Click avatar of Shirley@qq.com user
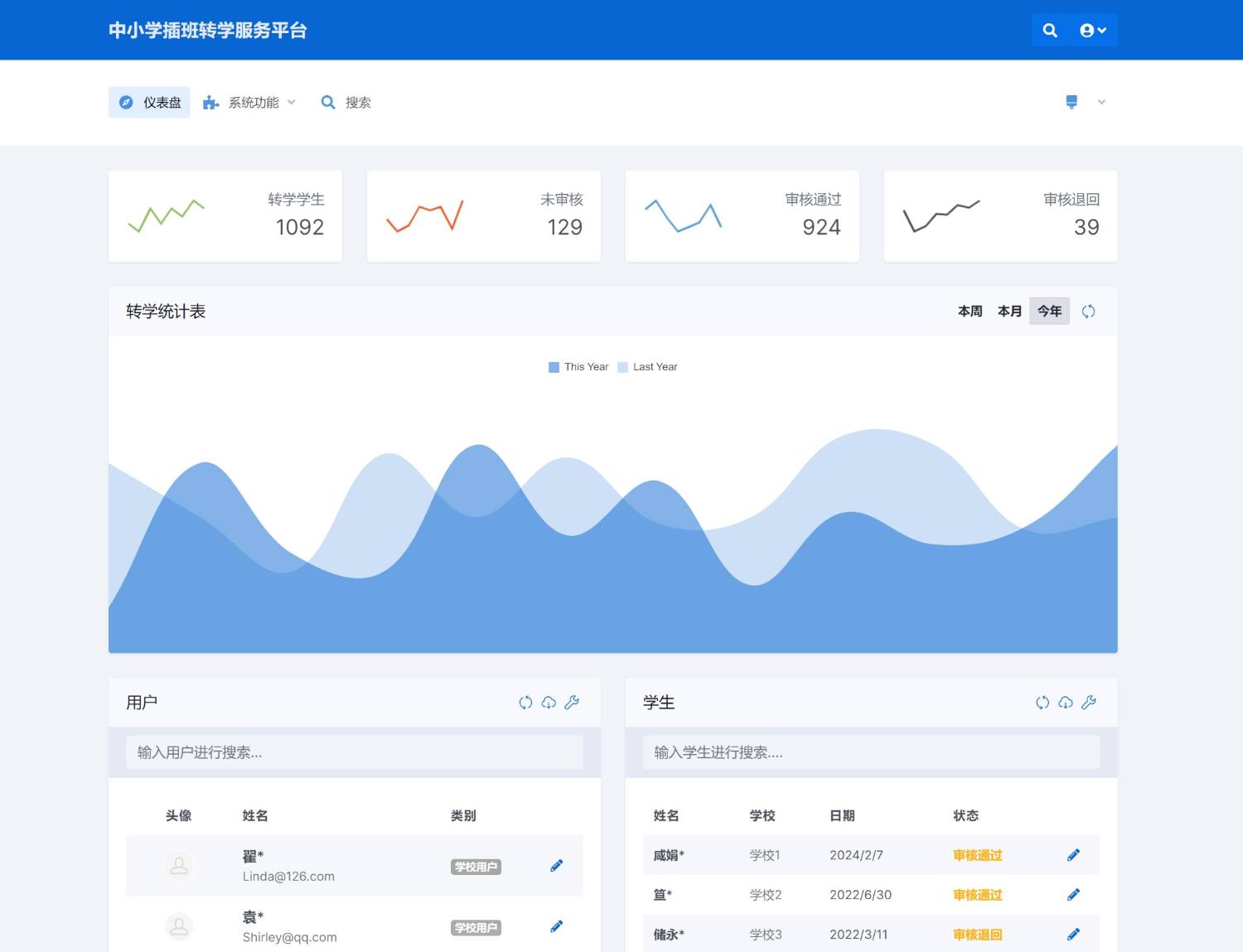Image resolution: width=1243 pixels, height=952 pixels. [179, 926]
